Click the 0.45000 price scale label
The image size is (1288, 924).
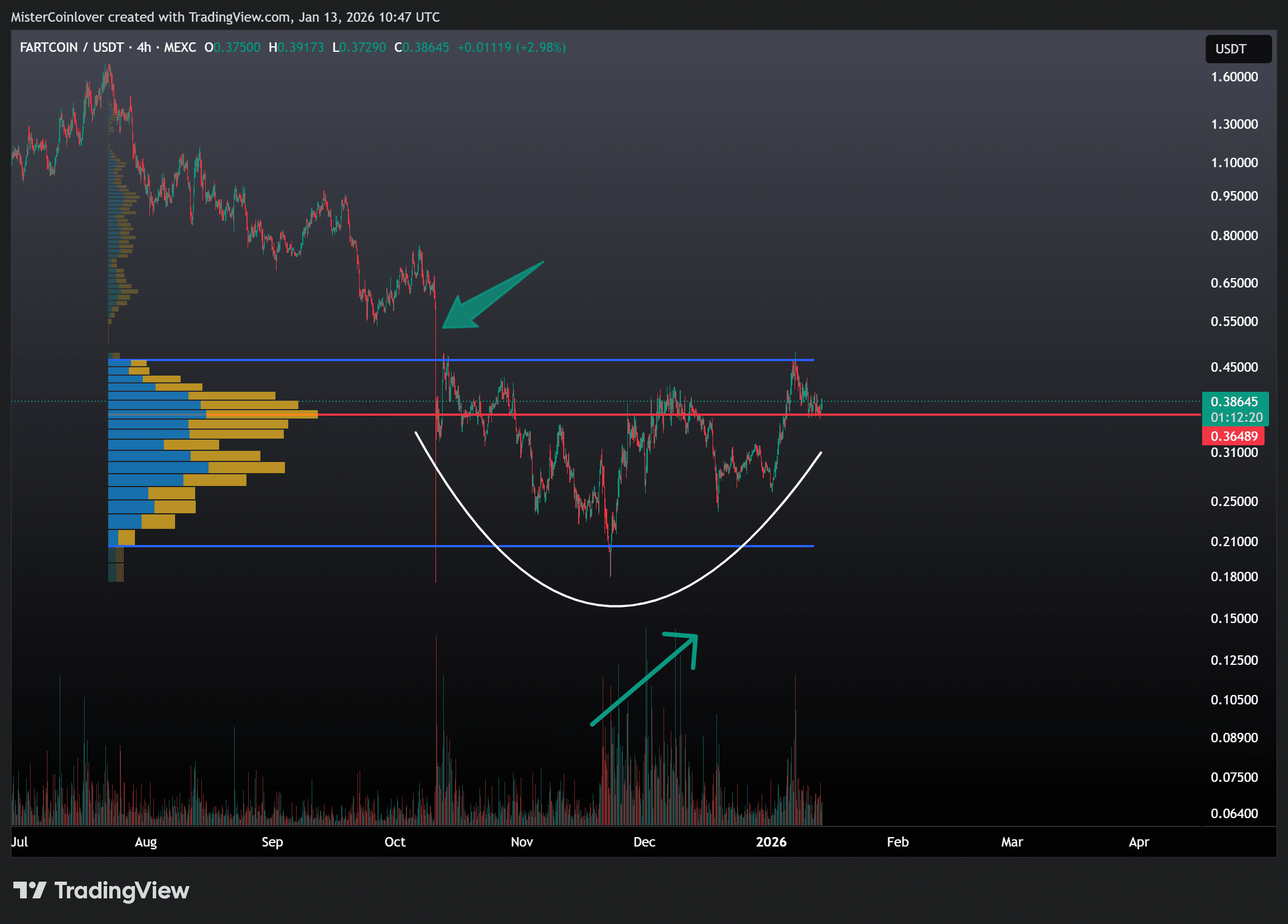[1233, 367]
